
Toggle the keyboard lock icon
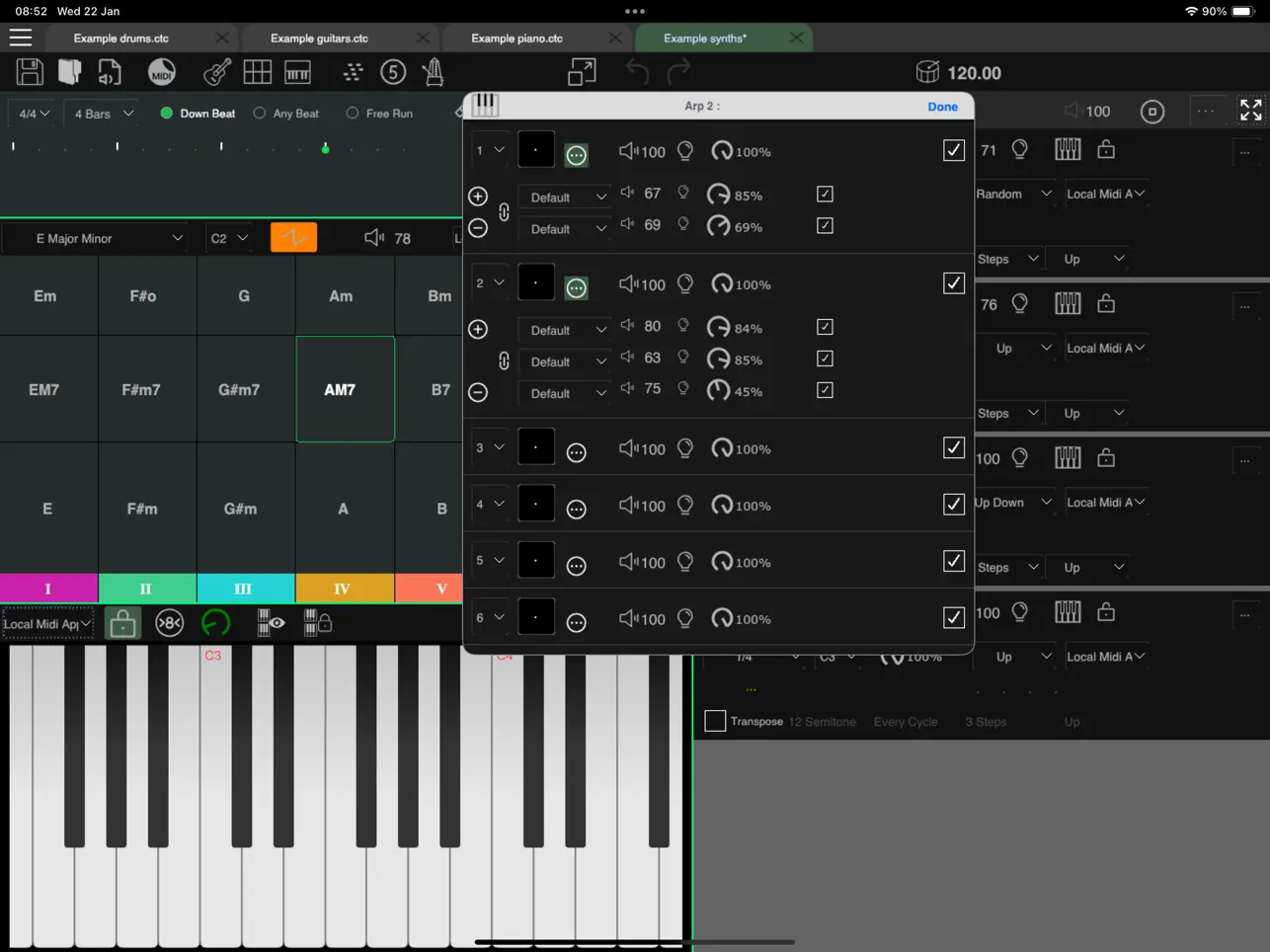point(317,623)
